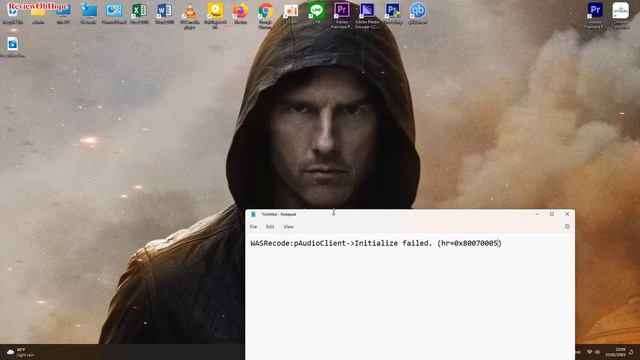The height and width of the screenshot is (360, 640).
Task: Close the Notepad window
Action: (x=567, y=214)
